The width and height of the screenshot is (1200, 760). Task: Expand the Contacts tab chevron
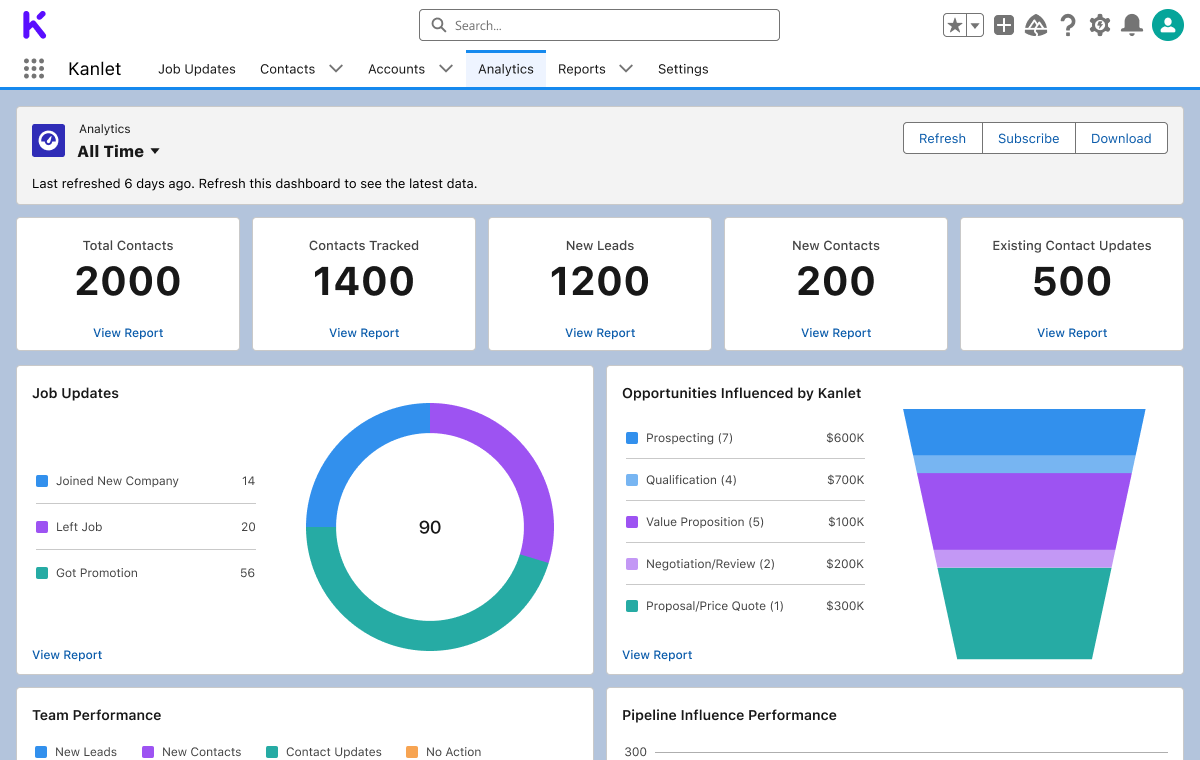click(x=336, y=69)
